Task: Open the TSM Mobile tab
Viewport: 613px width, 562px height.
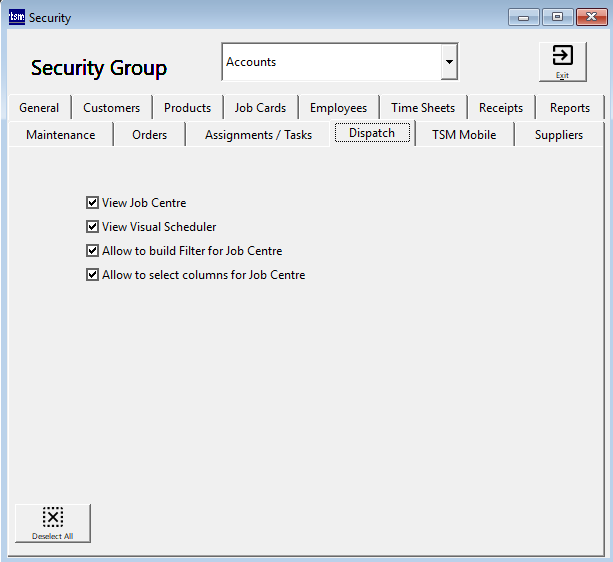Action: tap(463, 135)
